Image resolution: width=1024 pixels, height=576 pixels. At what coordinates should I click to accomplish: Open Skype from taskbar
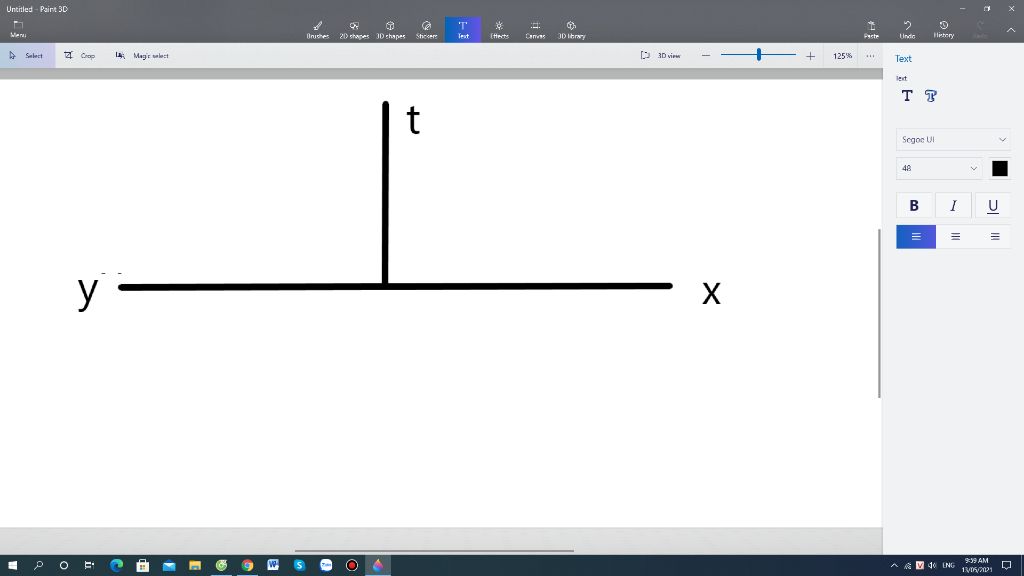pos(300,566)
